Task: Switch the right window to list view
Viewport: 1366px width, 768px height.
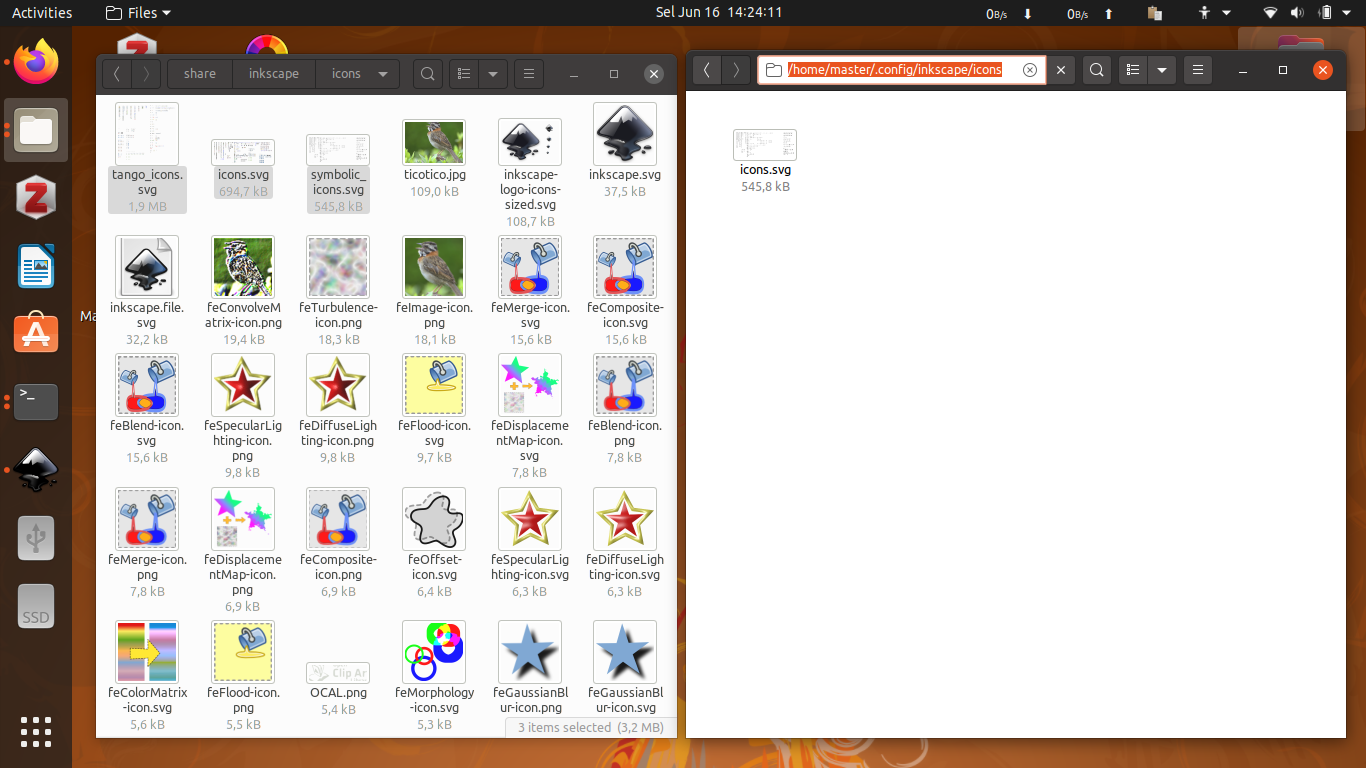Action: click(1132, 70)
